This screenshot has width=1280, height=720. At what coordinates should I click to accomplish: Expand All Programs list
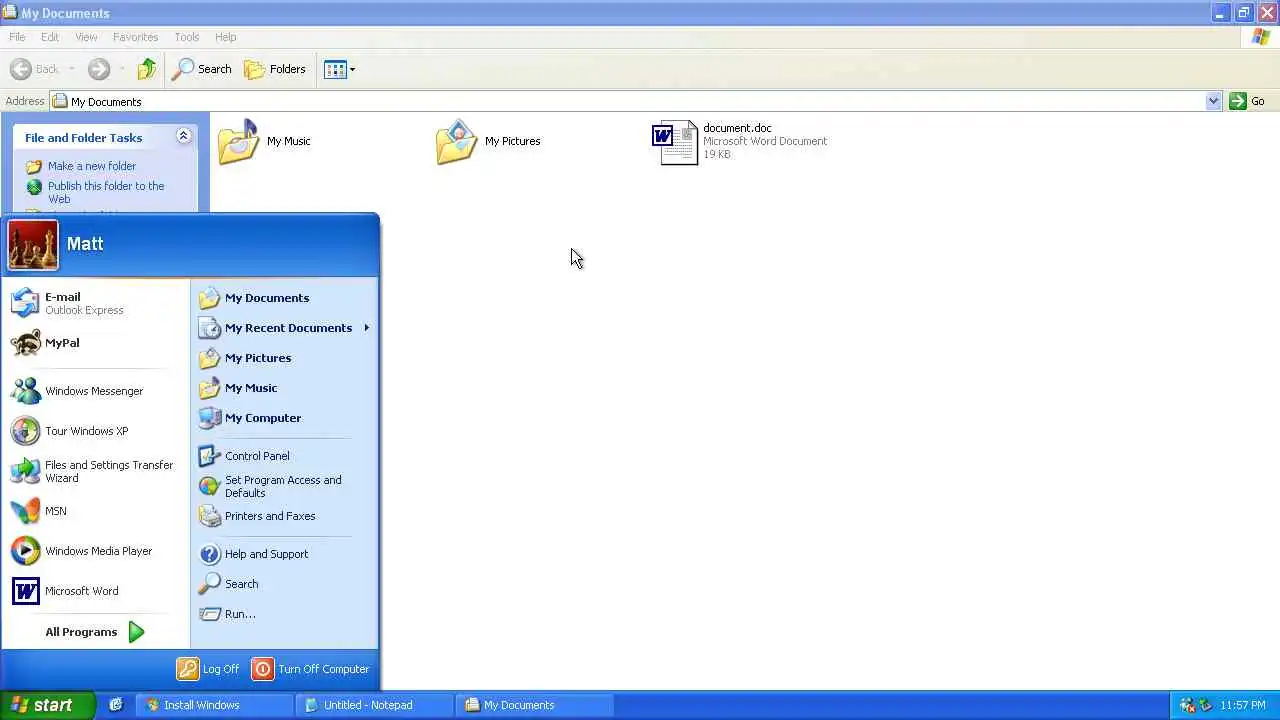(95, 632)
